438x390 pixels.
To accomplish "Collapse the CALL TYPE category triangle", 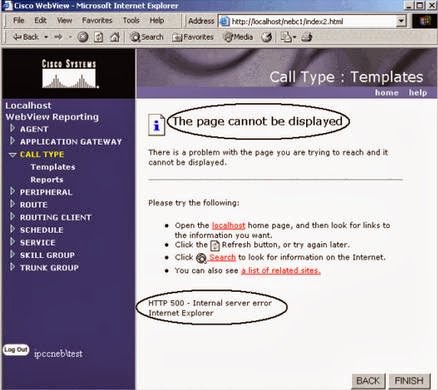I will pos(13,155).
